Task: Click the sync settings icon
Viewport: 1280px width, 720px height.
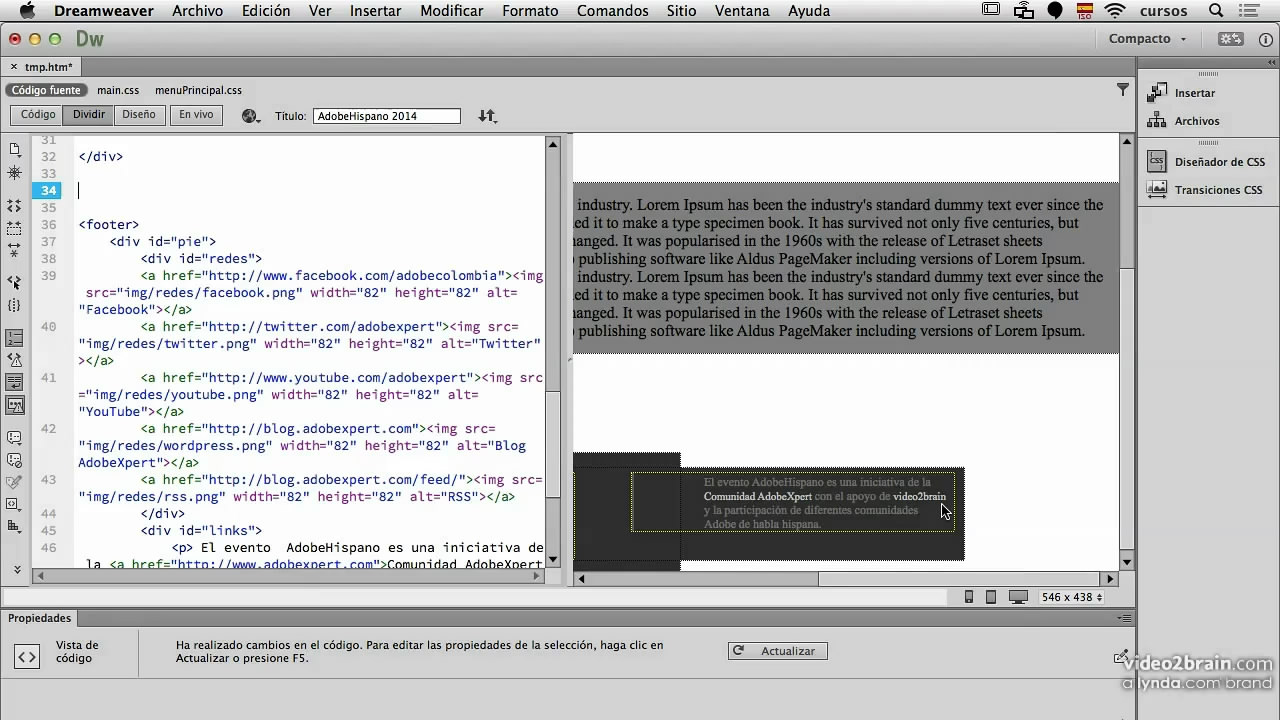Action: click(x=1230, y=39)
